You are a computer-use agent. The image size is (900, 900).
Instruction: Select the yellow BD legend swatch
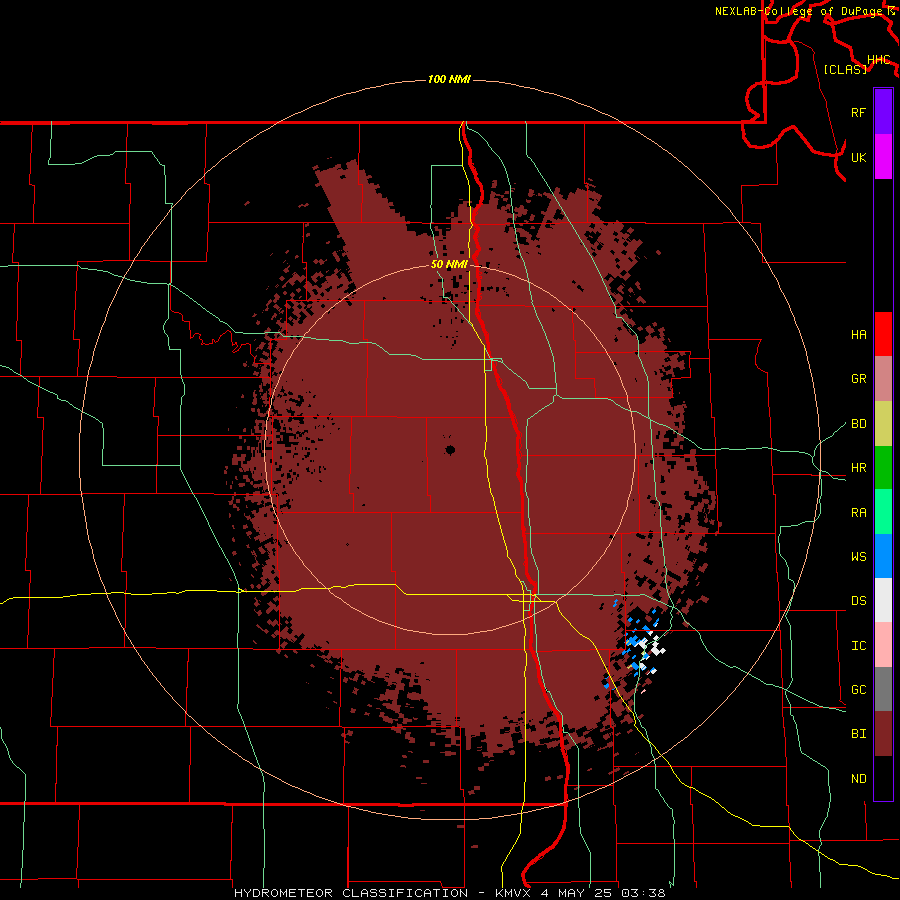pyautogui.click(x=883, y=423)
